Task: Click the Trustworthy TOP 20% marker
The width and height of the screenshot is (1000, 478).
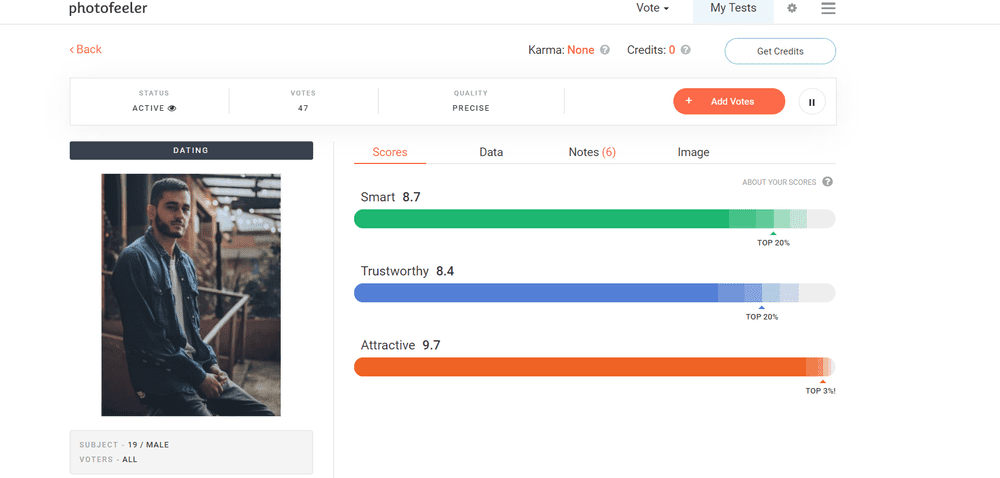Action: pos(761,314)
